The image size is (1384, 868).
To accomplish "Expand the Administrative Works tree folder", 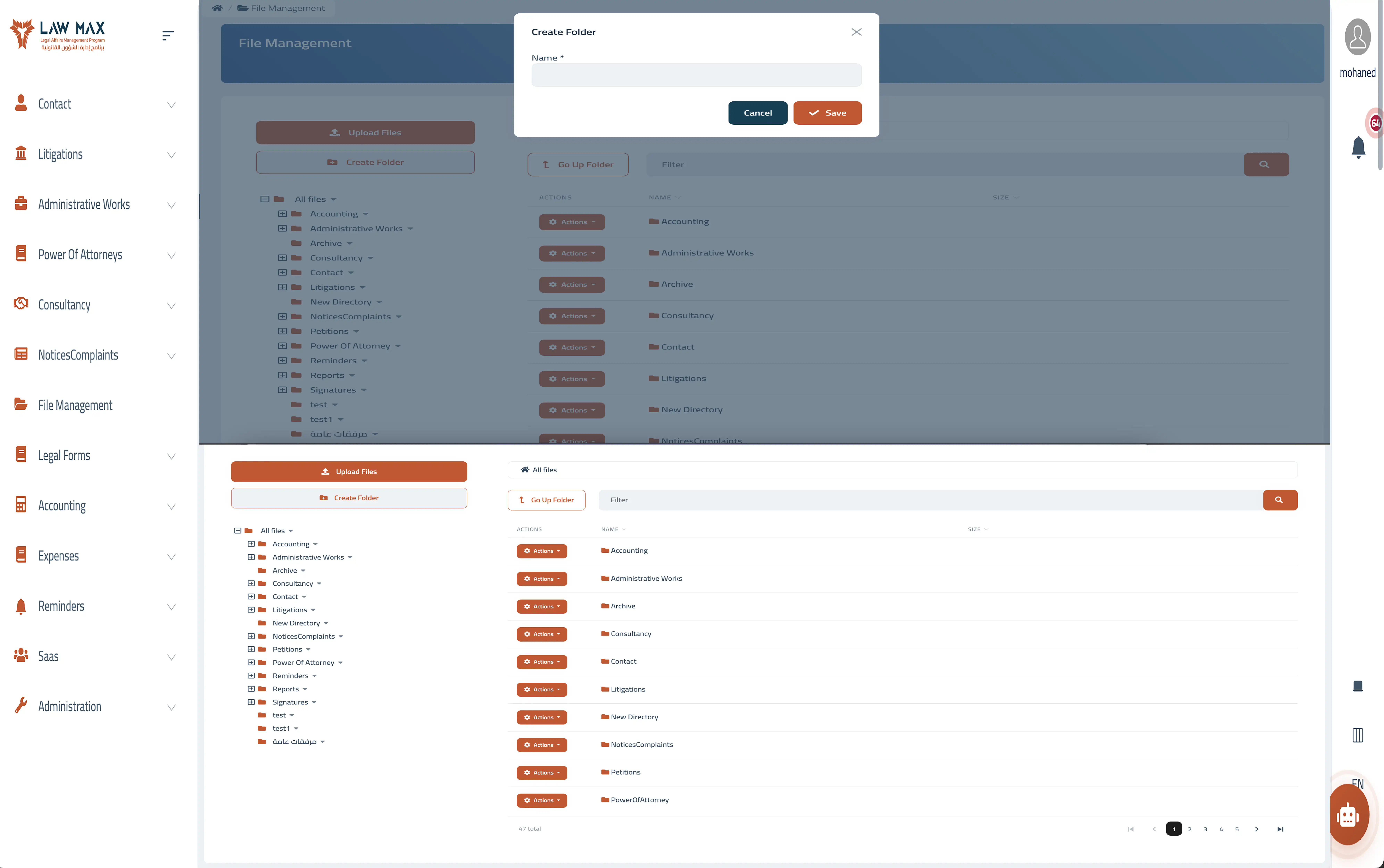I will point(251,557).
